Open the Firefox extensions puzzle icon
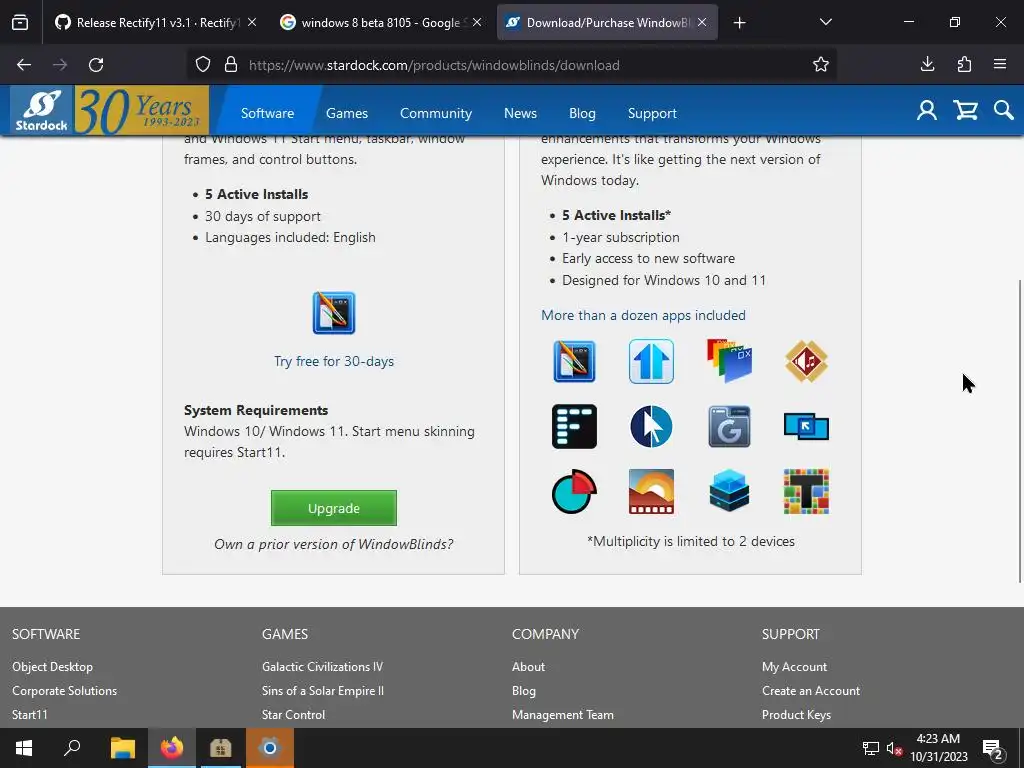 [x=964, y=64]
